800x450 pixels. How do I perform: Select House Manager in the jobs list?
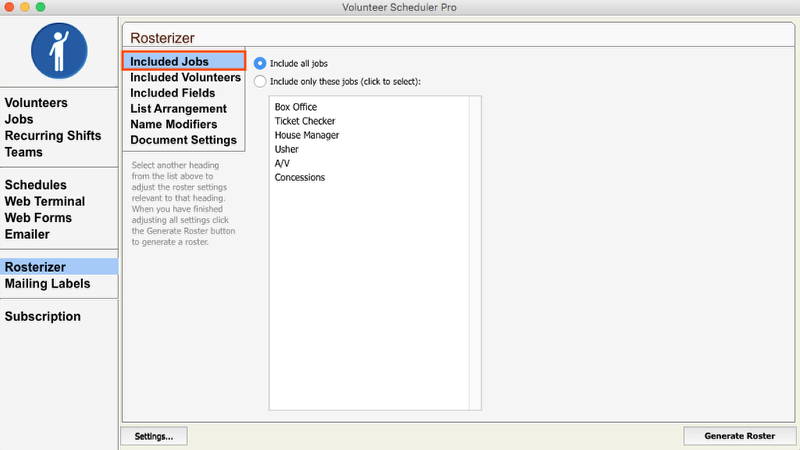tap(307, 135)
